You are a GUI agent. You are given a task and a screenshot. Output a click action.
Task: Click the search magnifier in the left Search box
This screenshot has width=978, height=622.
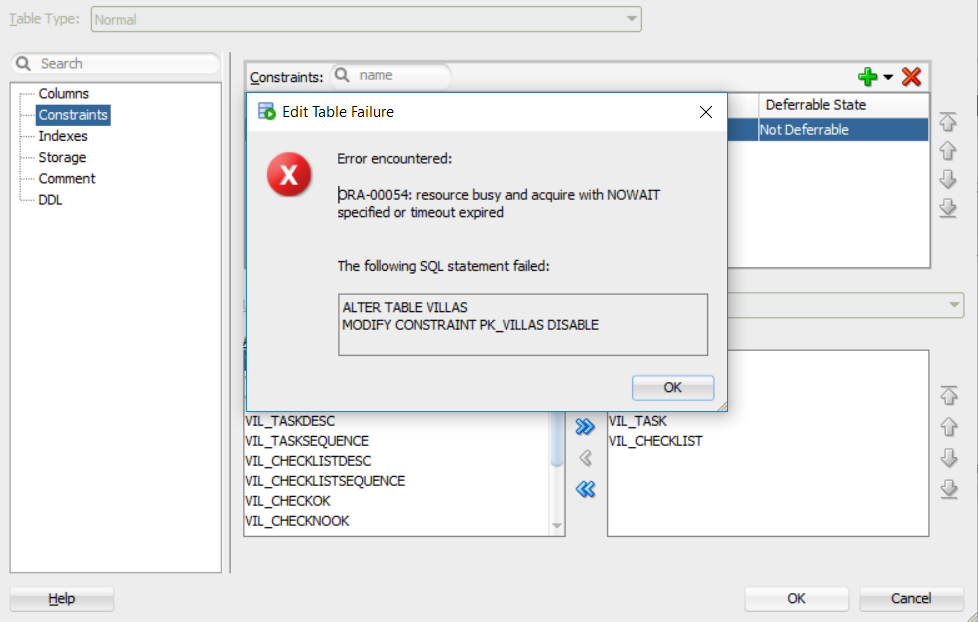(22, 62)
